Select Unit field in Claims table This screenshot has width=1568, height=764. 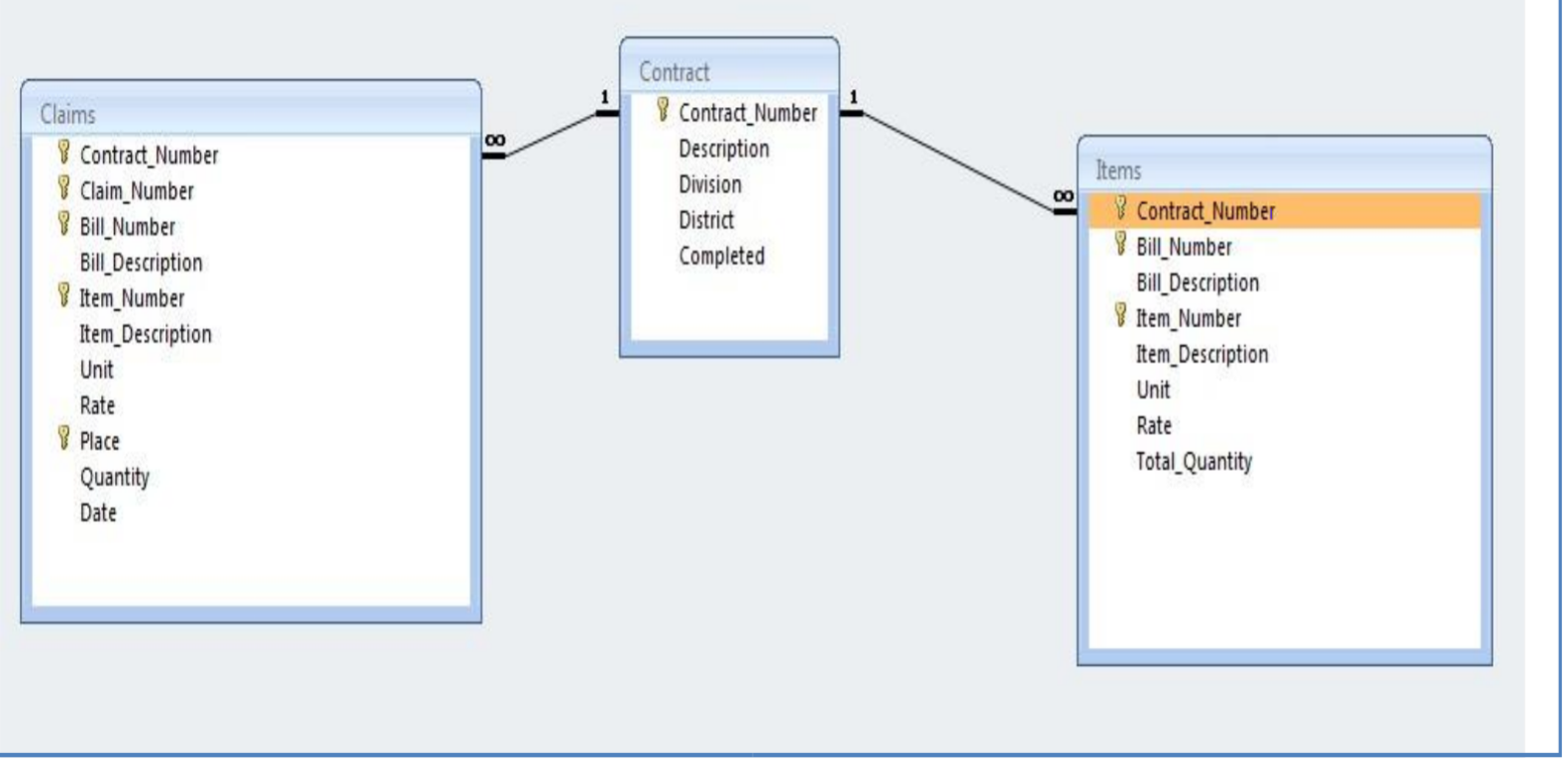coord(96,370)
